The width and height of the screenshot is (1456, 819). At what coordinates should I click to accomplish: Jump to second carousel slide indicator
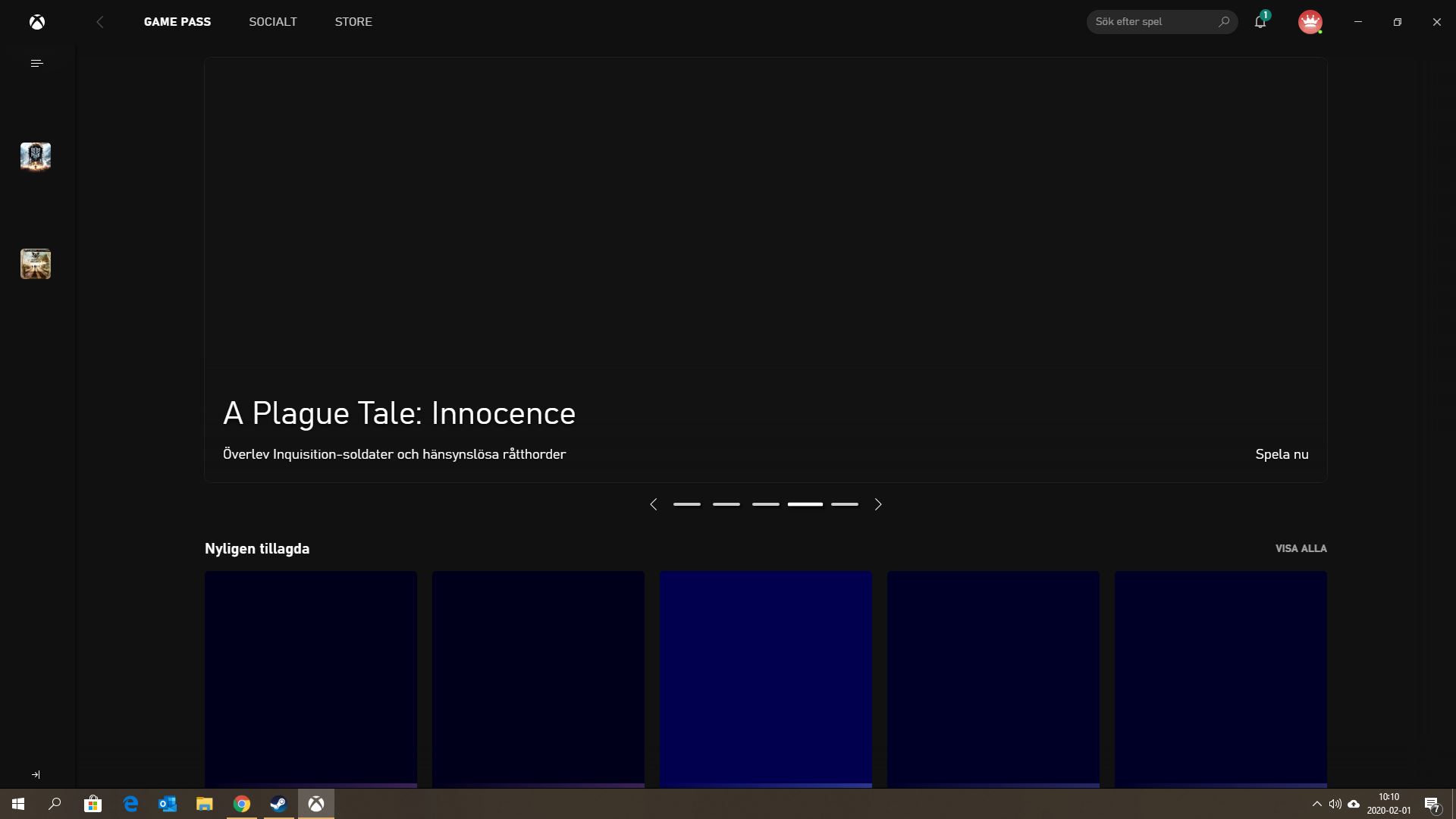pos(726,504)
